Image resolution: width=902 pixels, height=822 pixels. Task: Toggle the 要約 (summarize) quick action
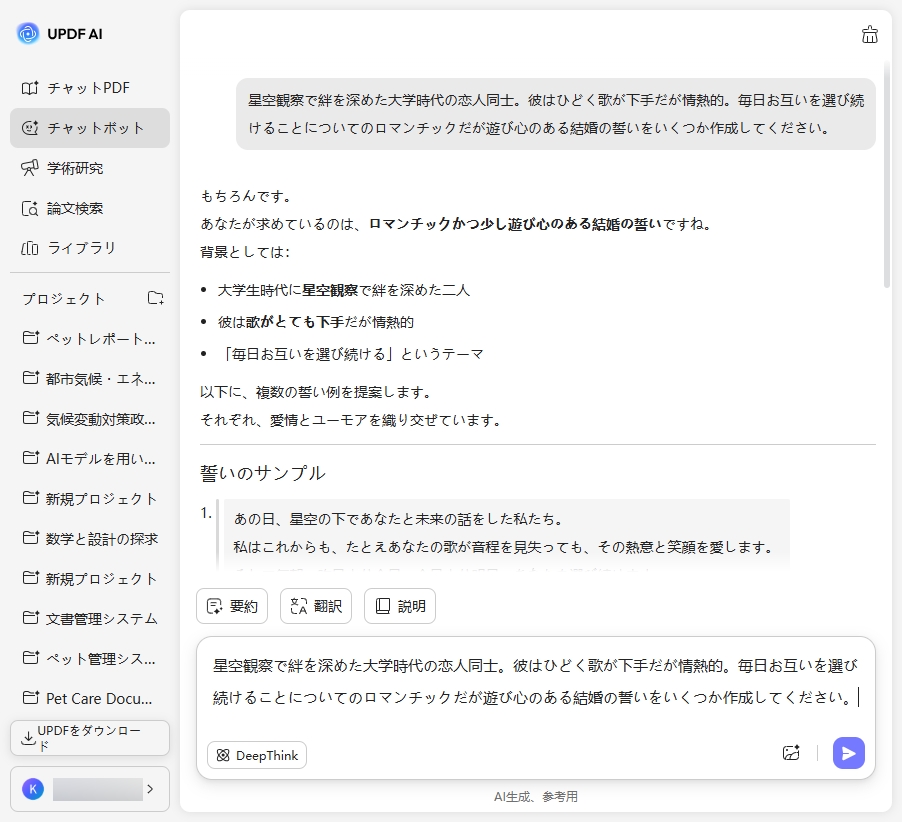tap(231, 605)
